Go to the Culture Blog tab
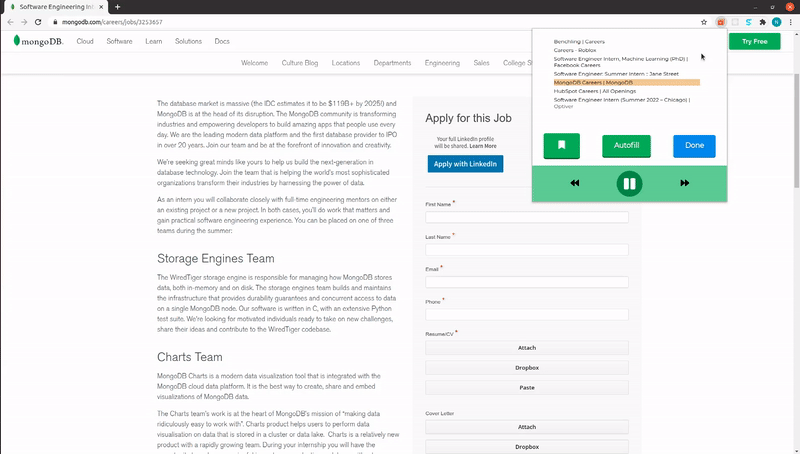This screenshot has height=454, width=800. 299,63
